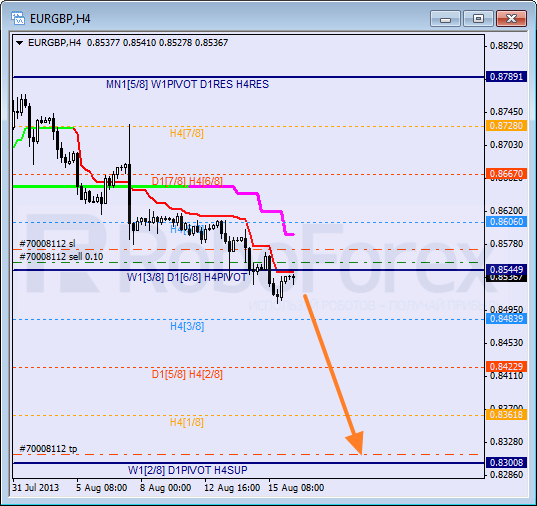The image size is (537, 506).
Task: Select the #70008112 tp take-profit line label
Action: coord(48,449)
